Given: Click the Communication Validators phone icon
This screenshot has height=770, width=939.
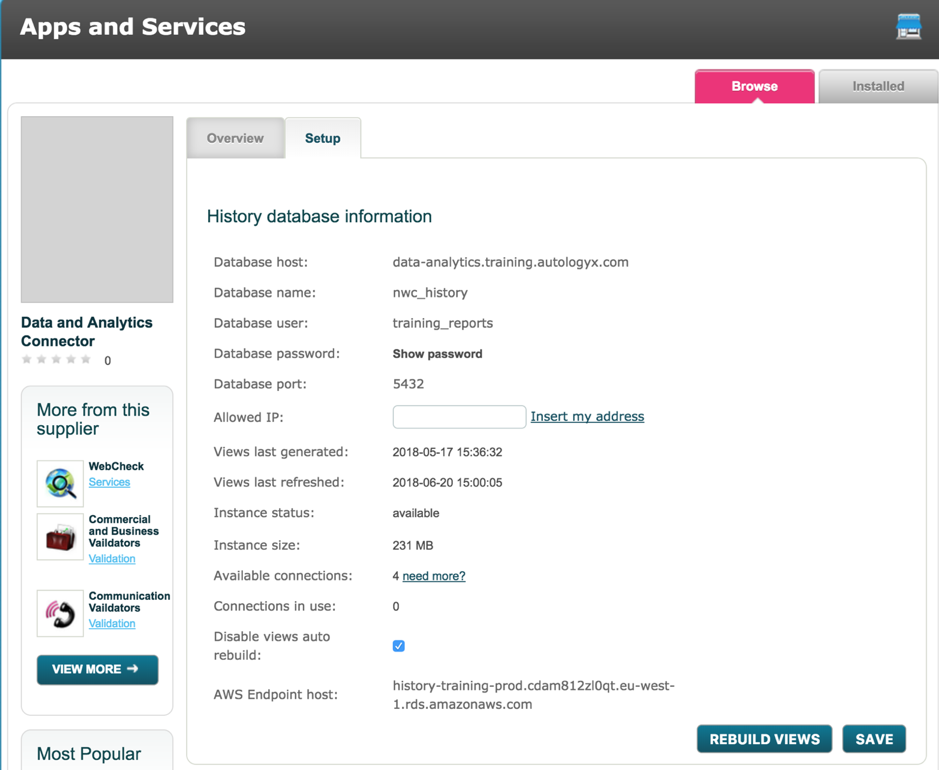Looking at the screenshot, I should coord(60,613).
